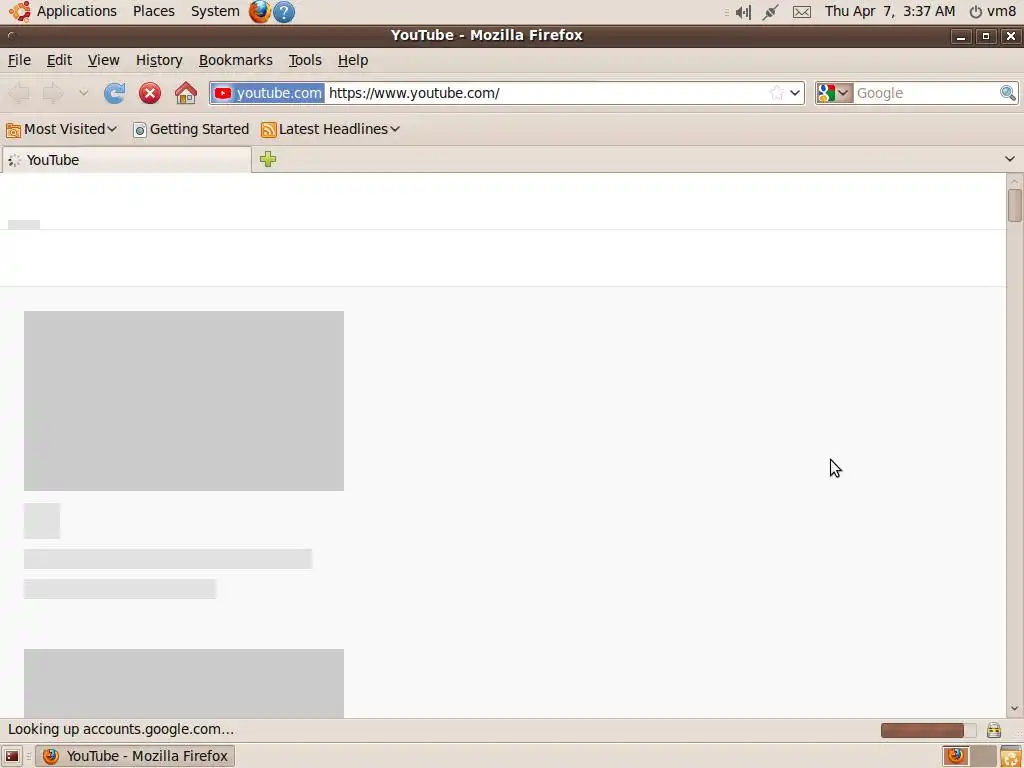Click the greyed-out Back arrow
Screen dimensions: 1024x768
19,93
